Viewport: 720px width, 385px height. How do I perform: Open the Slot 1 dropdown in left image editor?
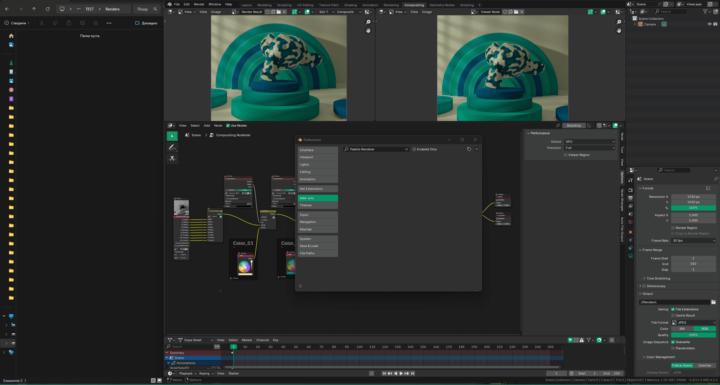point(325,12)
